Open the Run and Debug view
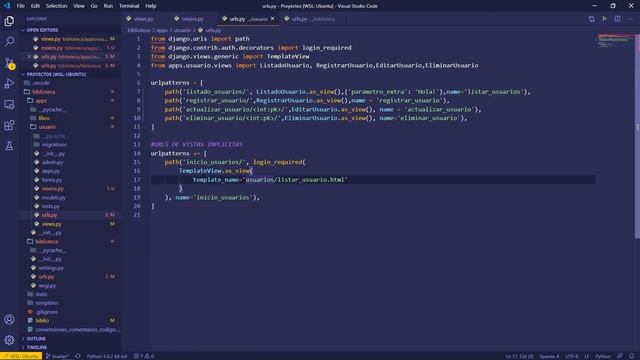The image size is (640, 360). [9, 83]
